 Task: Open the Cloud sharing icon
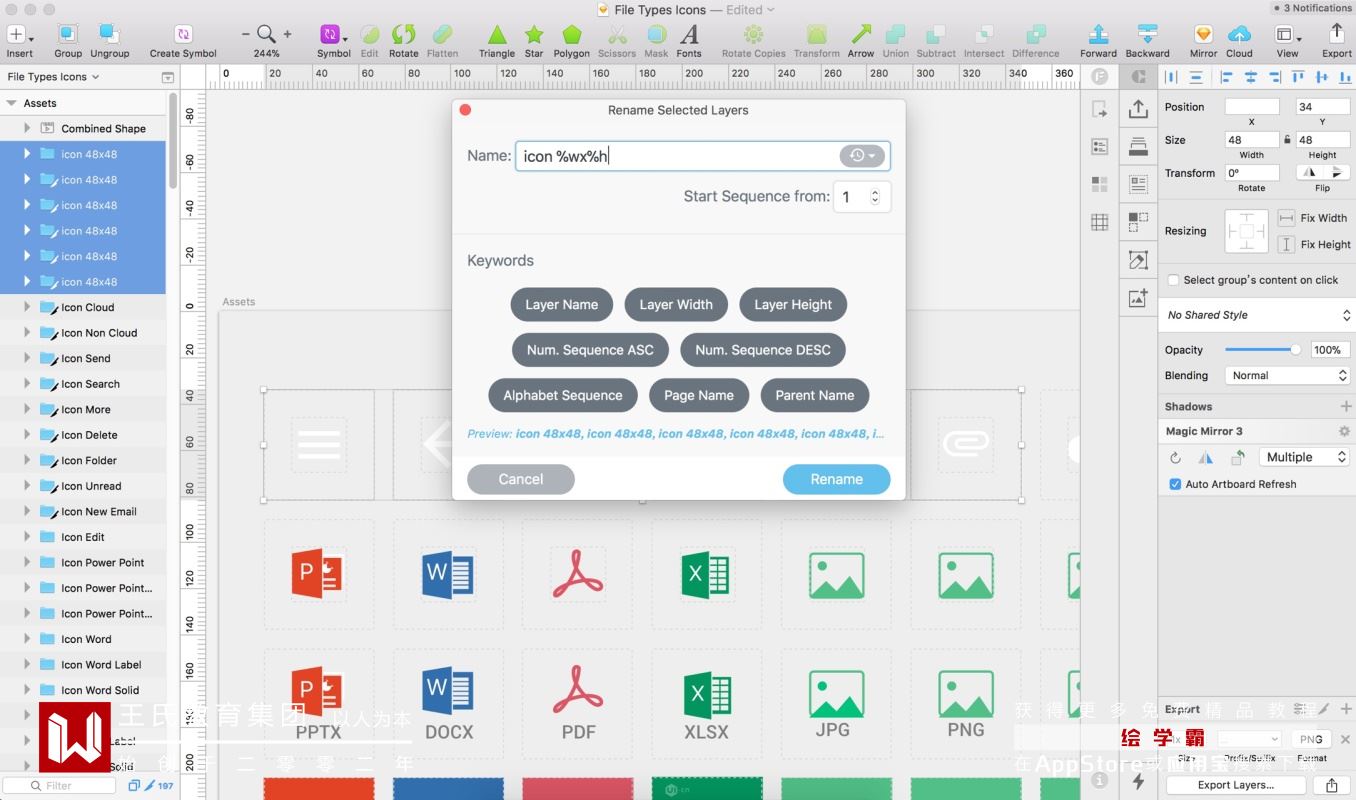click(x=1239, y=40)
